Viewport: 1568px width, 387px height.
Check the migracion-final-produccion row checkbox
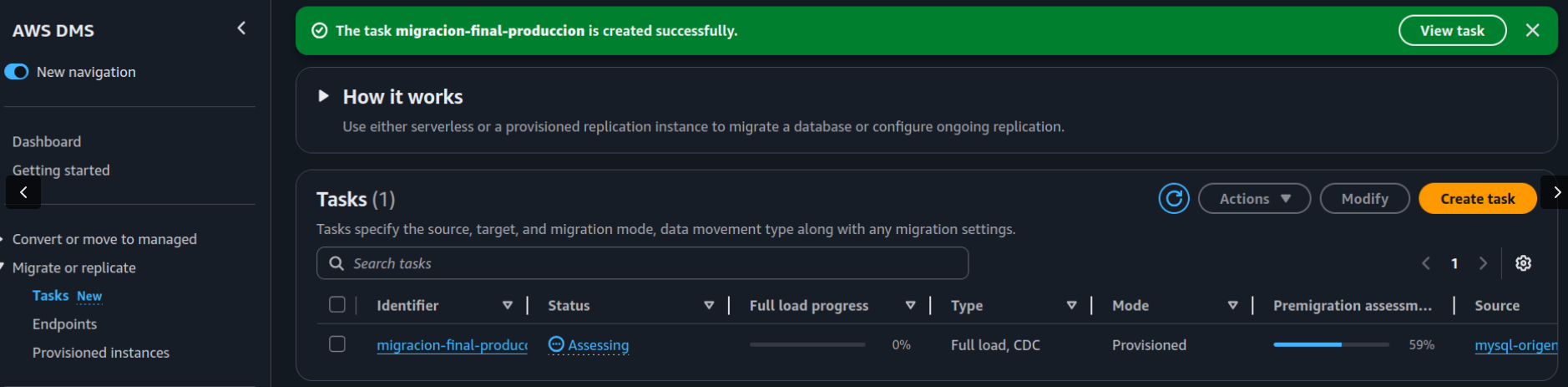click(x=337, y=344)
